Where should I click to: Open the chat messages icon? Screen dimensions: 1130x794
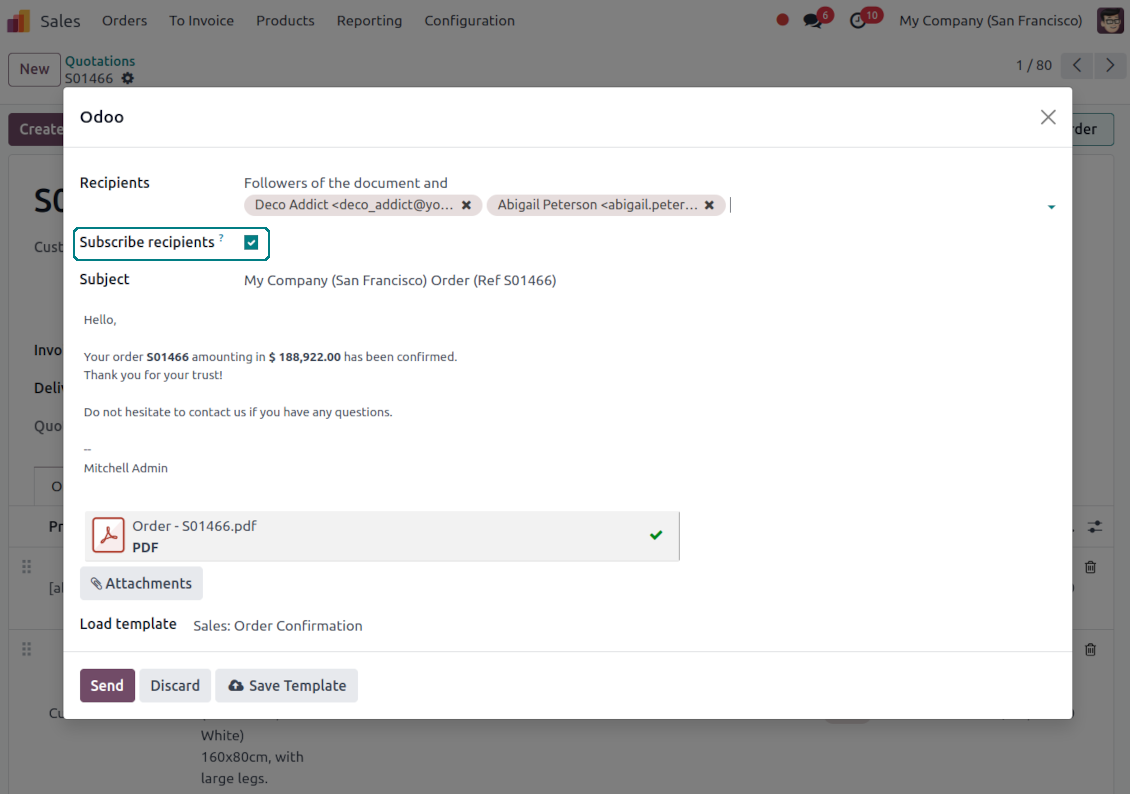tap(813, 21)
